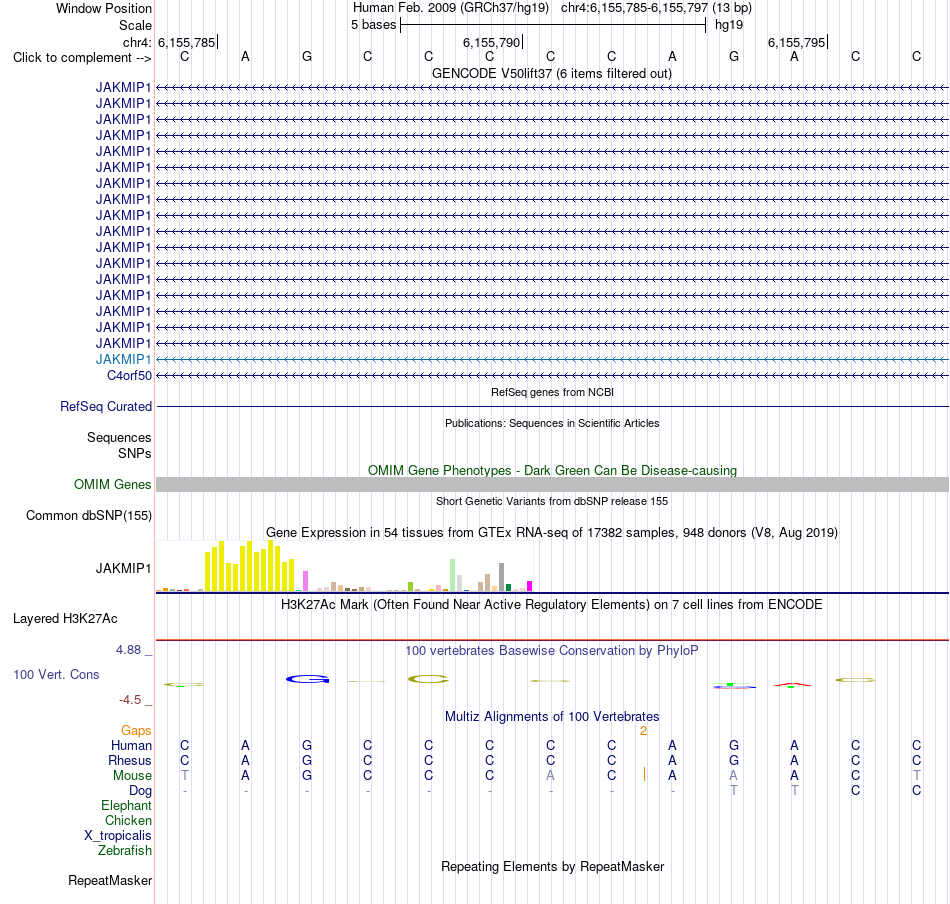Open 'Publications: Sequences in Scientific Articles' title
950x904 pixels.
(552, 423)
